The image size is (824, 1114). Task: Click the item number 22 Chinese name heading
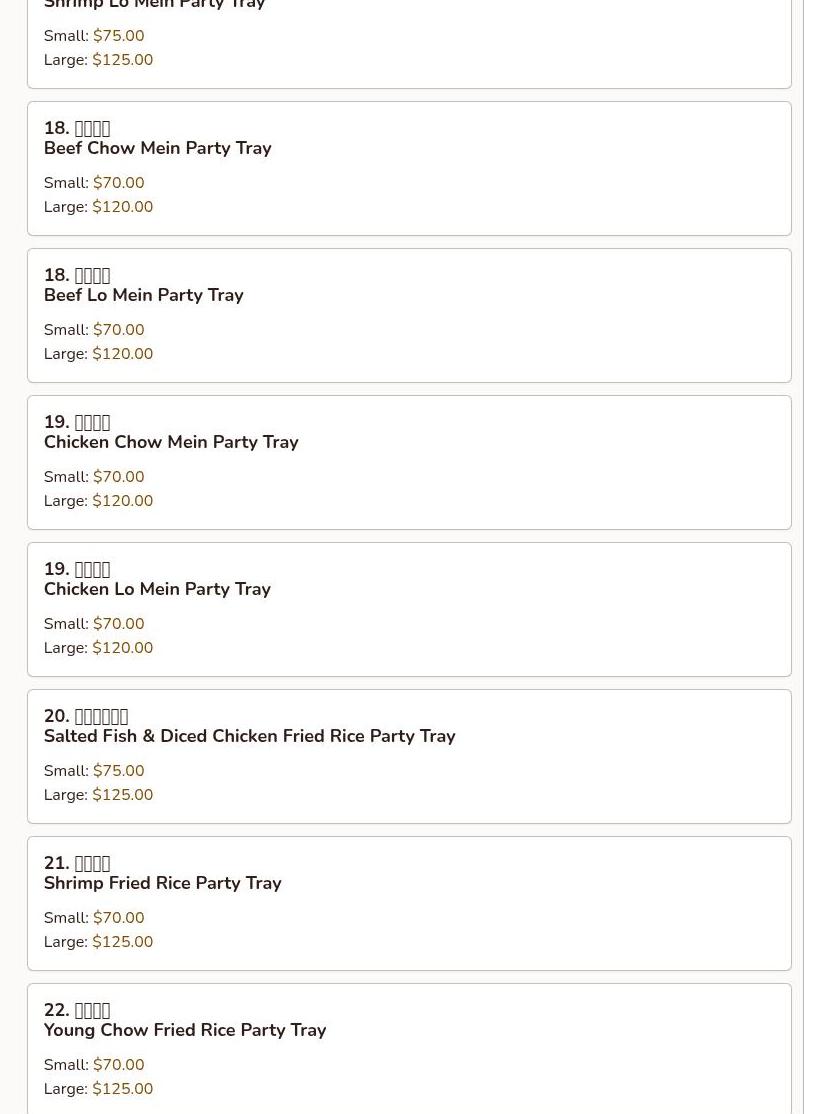pyautogui.click(x=77, y=1010)
